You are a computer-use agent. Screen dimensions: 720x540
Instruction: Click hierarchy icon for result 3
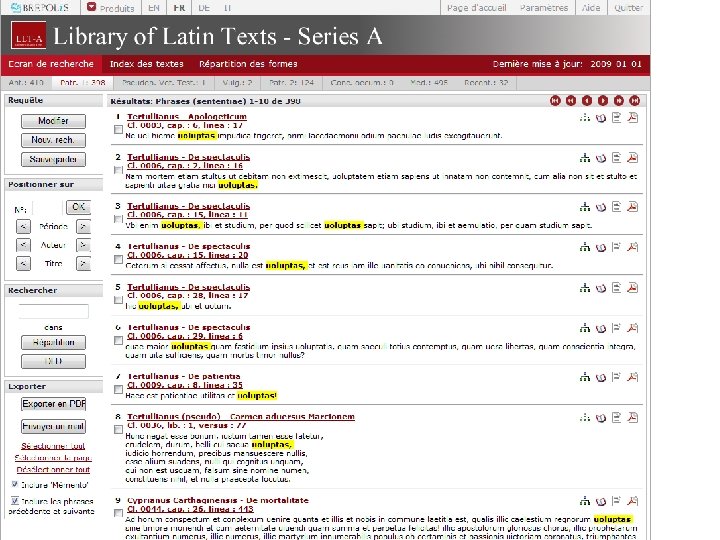585,207
